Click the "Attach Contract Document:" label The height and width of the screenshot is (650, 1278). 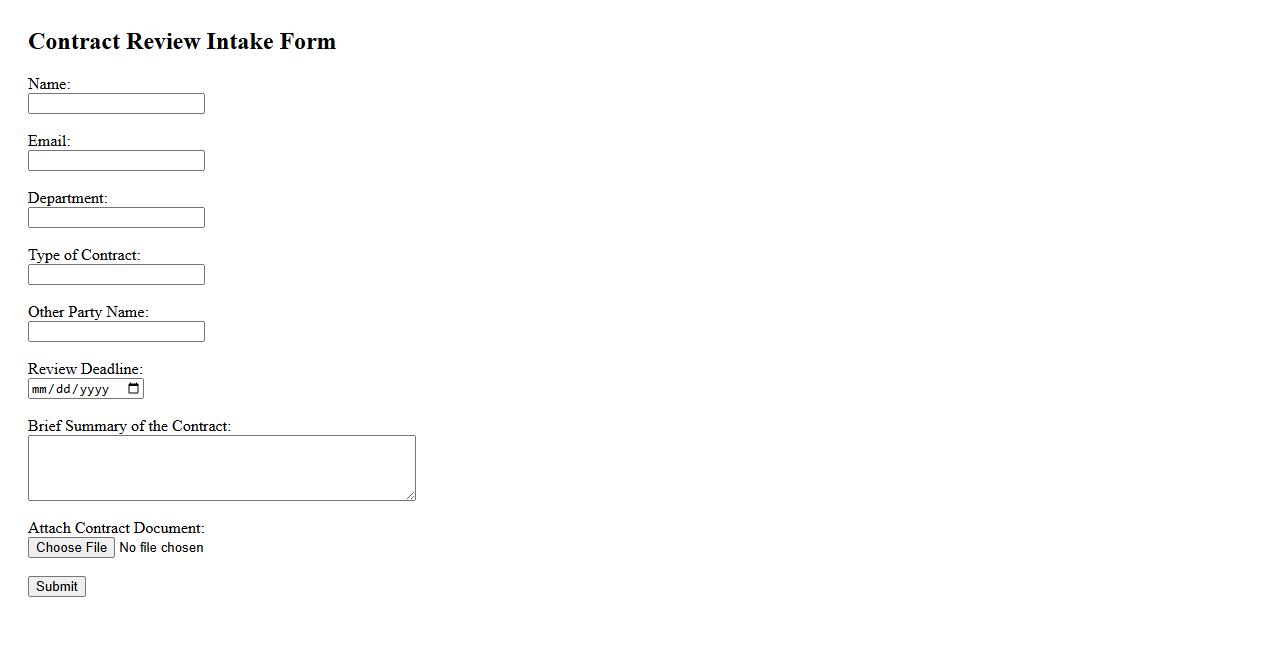tap(116, 528)
